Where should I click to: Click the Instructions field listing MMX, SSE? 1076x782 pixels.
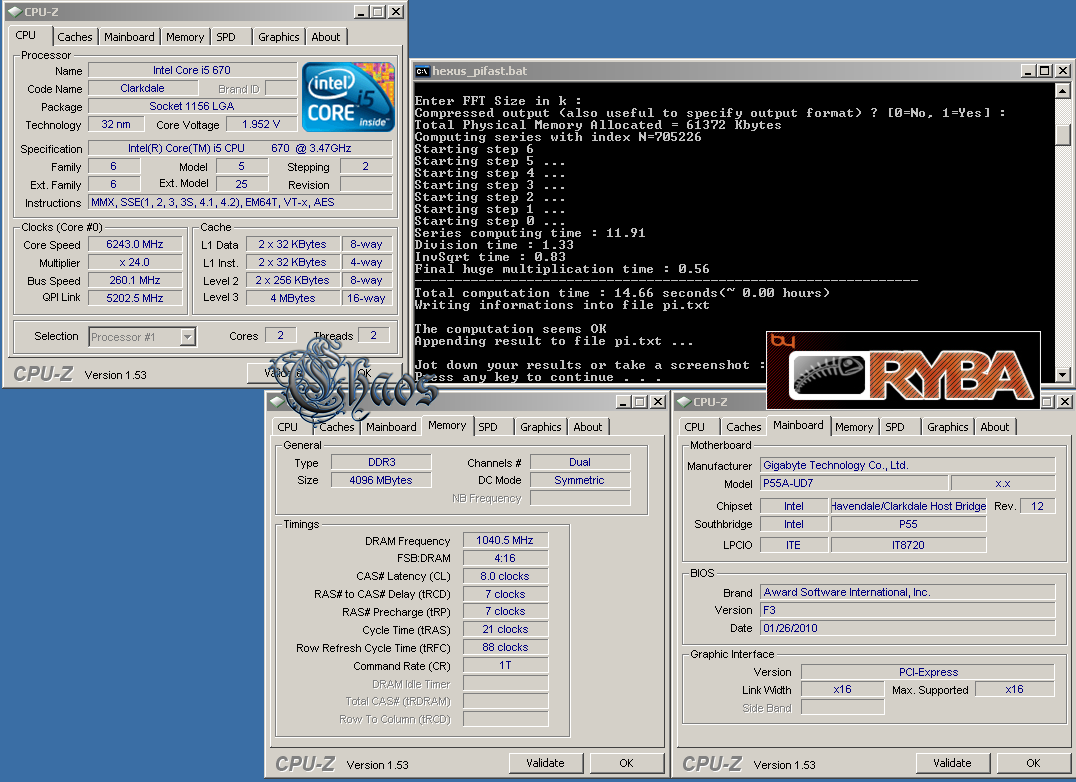coord(240,202)
